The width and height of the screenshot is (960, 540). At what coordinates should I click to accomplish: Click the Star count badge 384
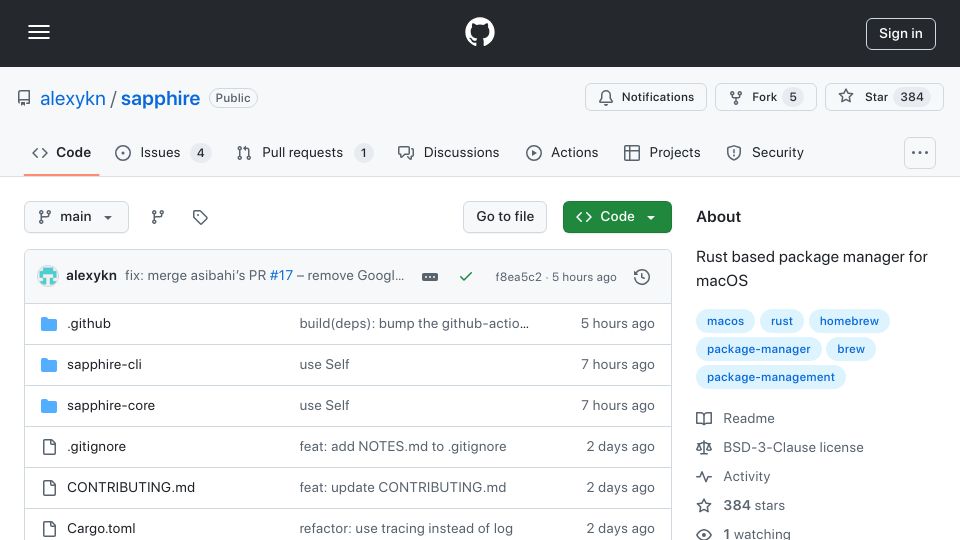(912, 97)
